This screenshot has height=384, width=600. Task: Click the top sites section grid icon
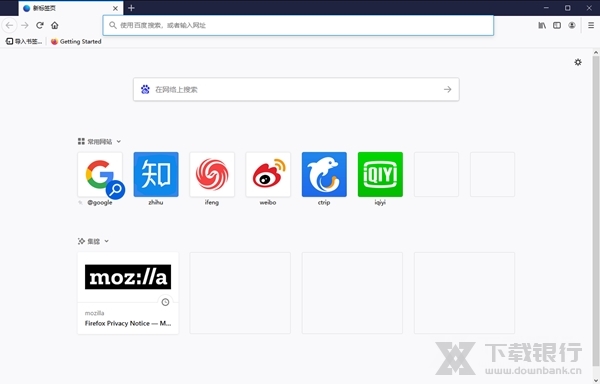[x=81, y=142]
